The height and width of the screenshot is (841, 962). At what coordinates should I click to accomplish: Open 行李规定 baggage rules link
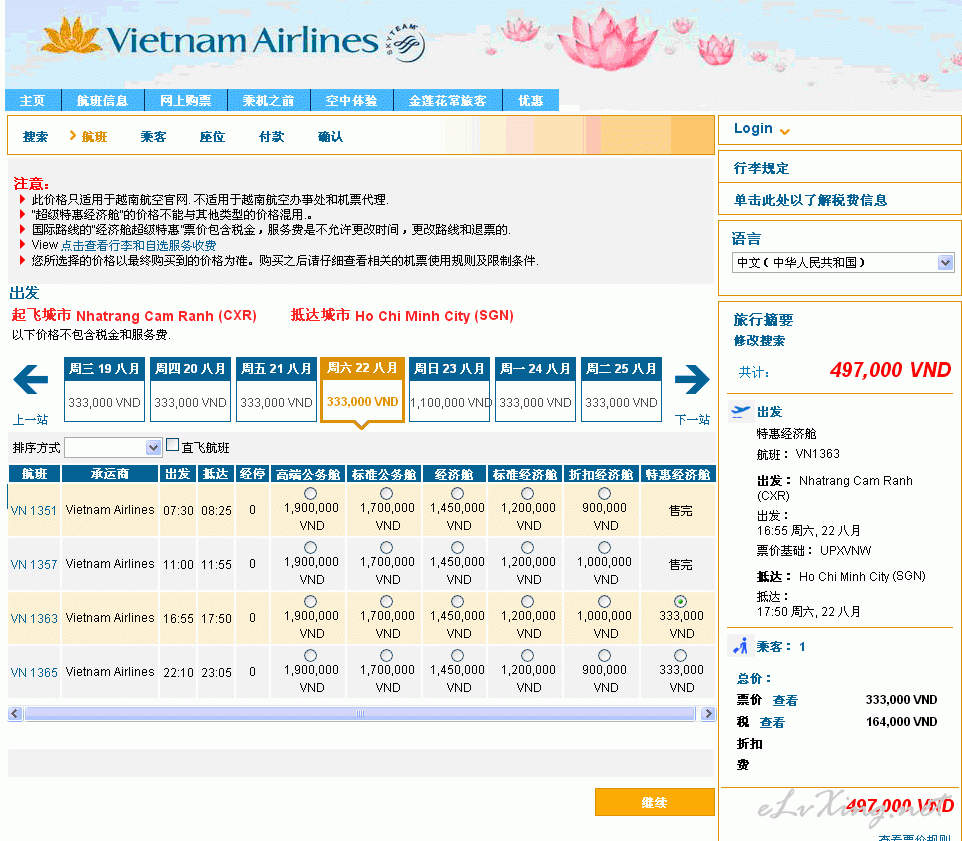761,169
